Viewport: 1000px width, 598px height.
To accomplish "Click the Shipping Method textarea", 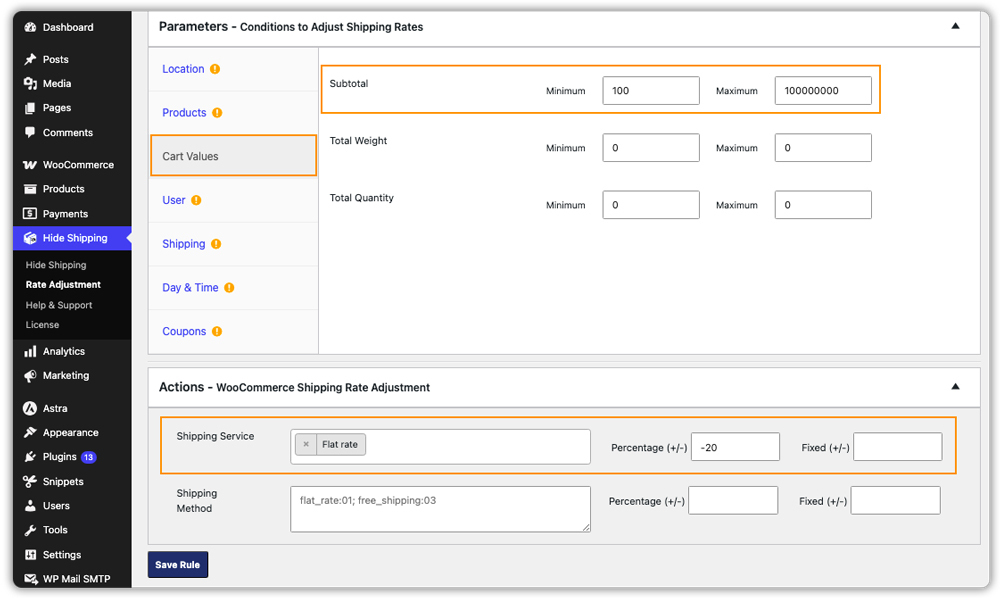I will 440,509.
